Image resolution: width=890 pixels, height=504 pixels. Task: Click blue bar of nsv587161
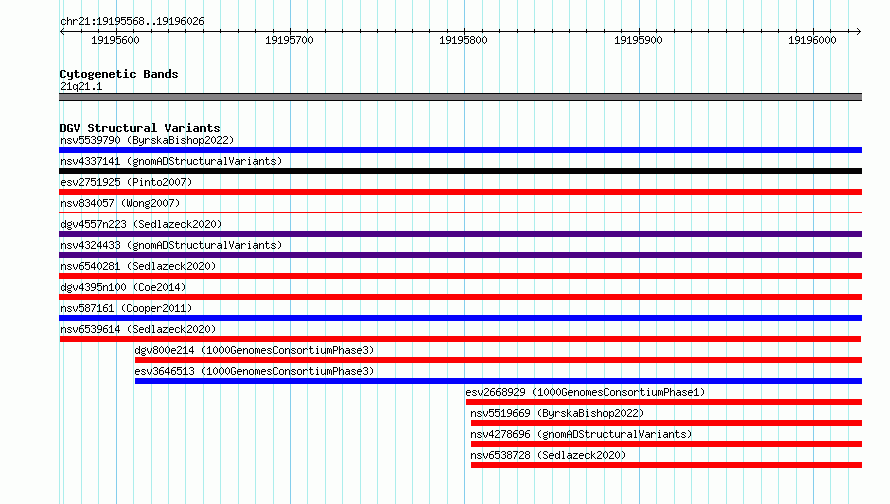(460, 318)
